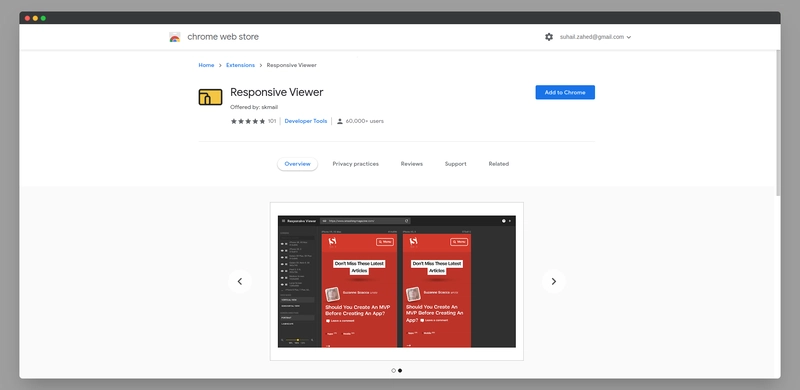Switch to the Overview tab

coord(297,164)
